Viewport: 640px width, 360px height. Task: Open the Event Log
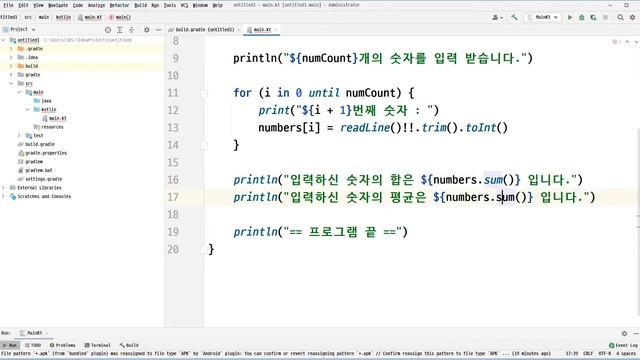pos(623,345)
